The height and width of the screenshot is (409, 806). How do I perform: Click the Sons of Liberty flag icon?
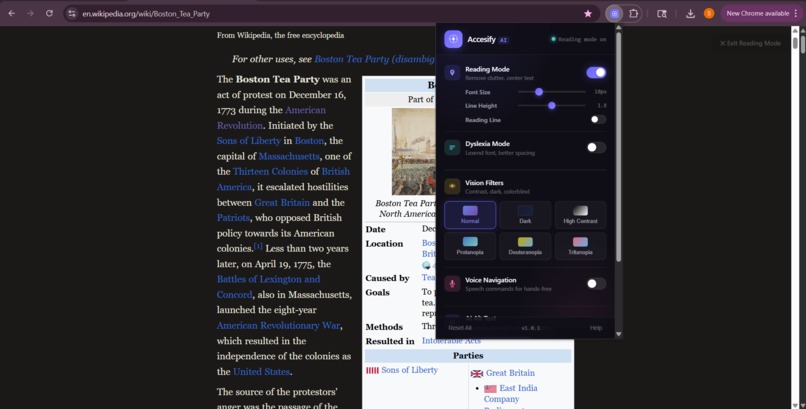[372, 370]
